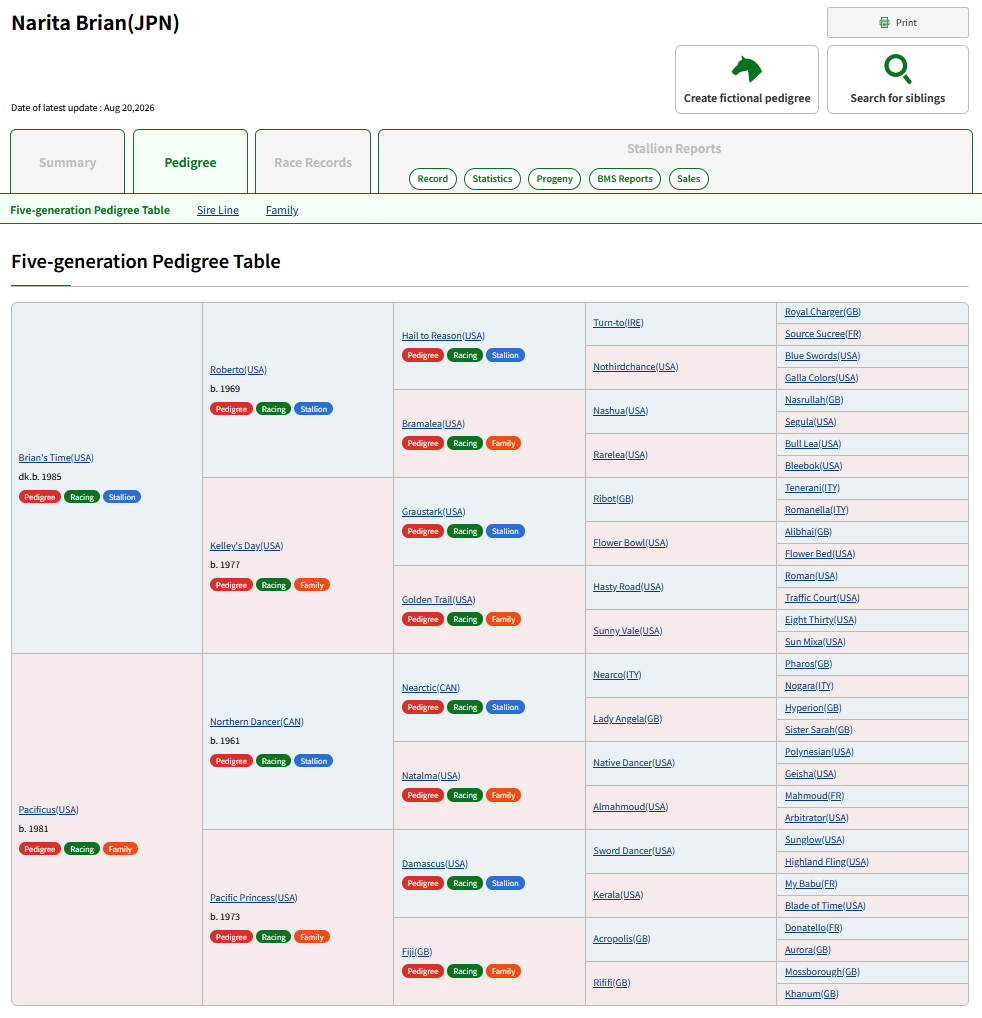Open Northern Dancer(CAN) link
Screen dimensions: 982x1018
[x=256, y=721]
